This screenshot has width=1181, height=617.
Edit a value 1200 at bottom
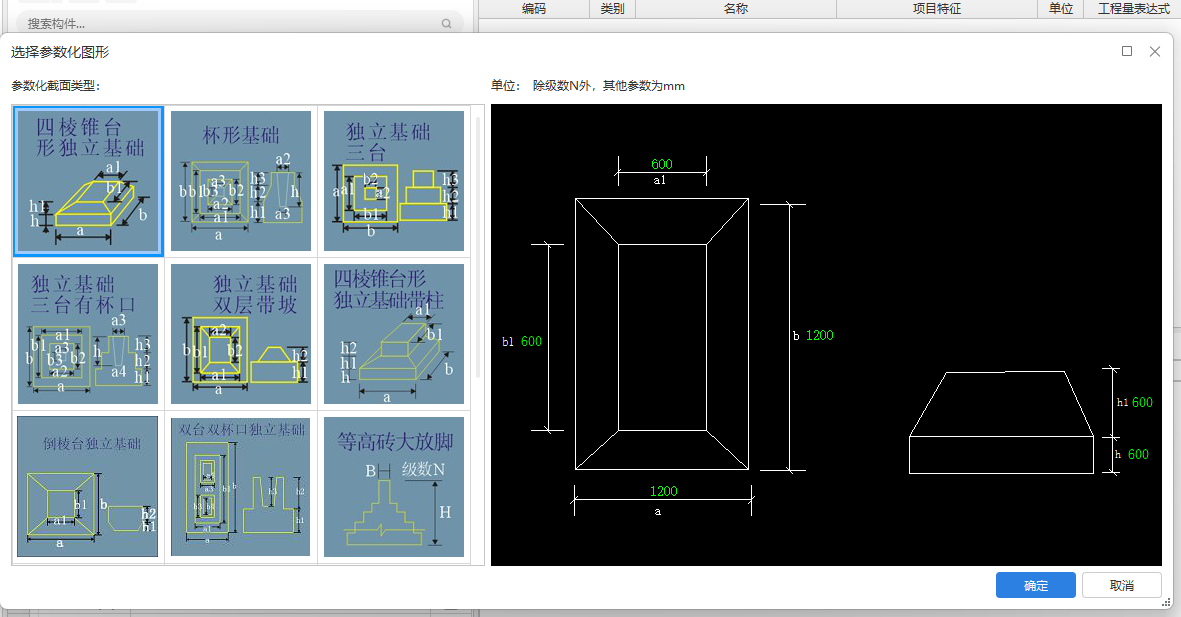(x=664, y=491)
